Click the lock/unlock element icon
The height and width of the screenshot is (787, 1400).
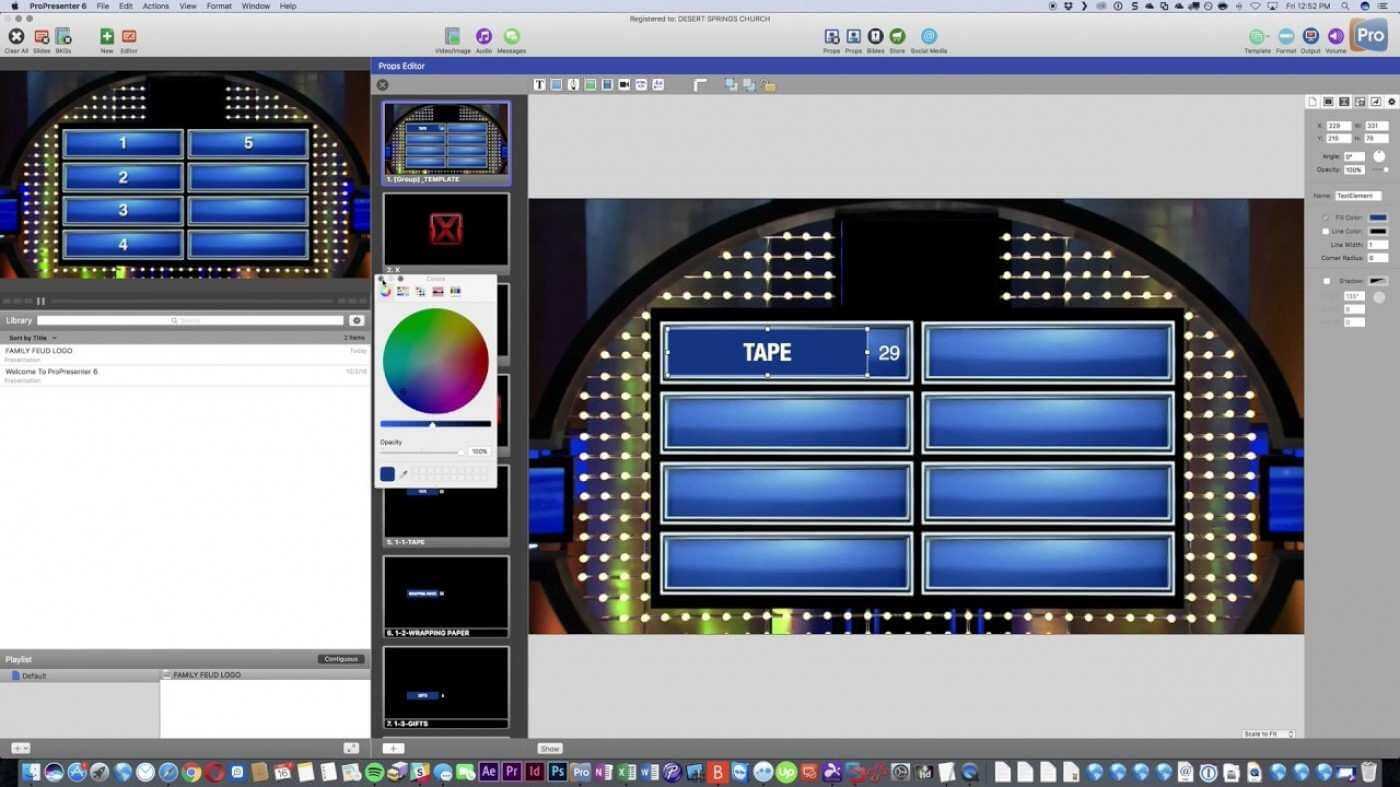click(768, 85)
